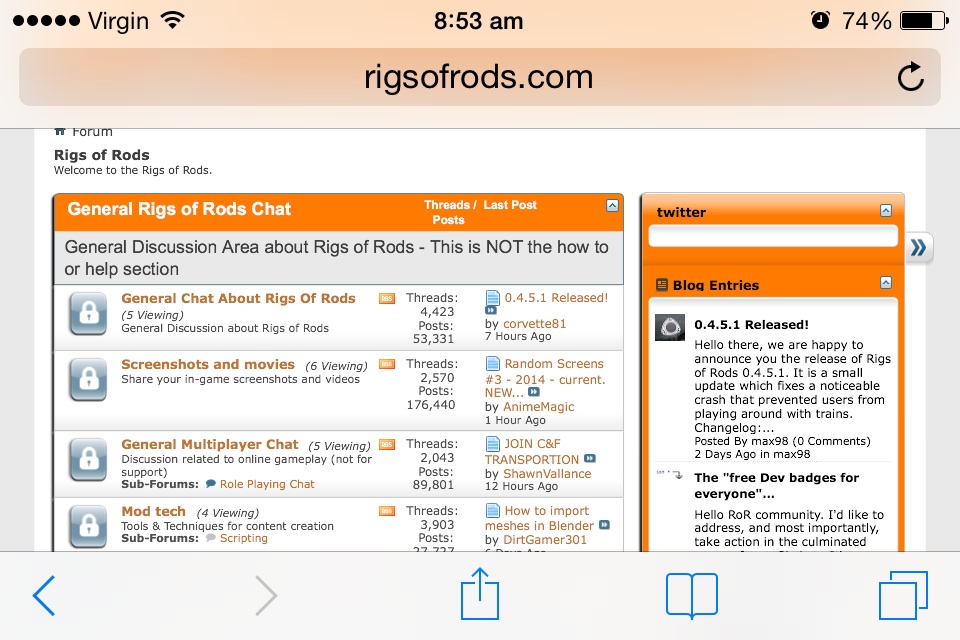Open the 0.4.5.1 Released! blog entry title
This screenshot has width=960, height=640.
pos(751,325)
